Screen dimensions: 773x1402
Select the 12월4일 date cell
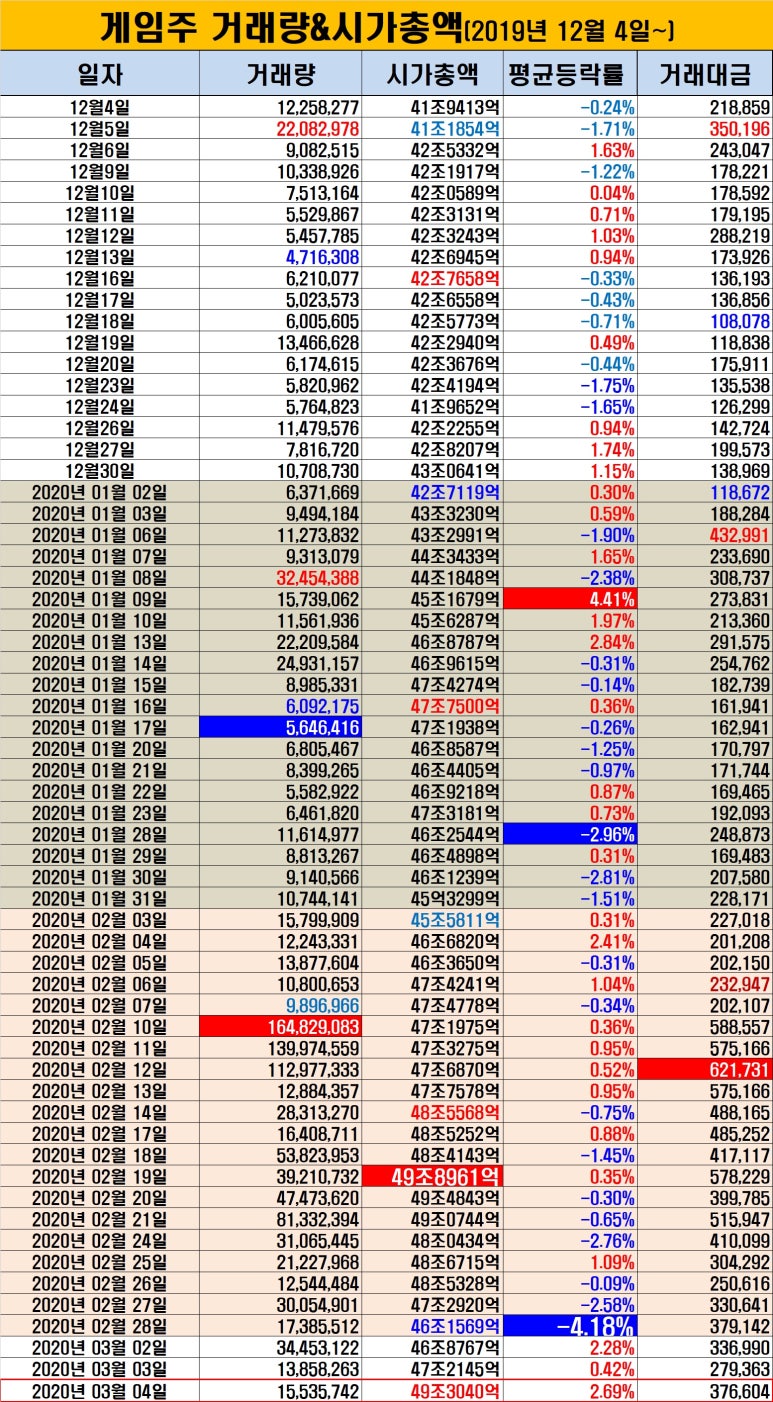(x=100, y=106)
